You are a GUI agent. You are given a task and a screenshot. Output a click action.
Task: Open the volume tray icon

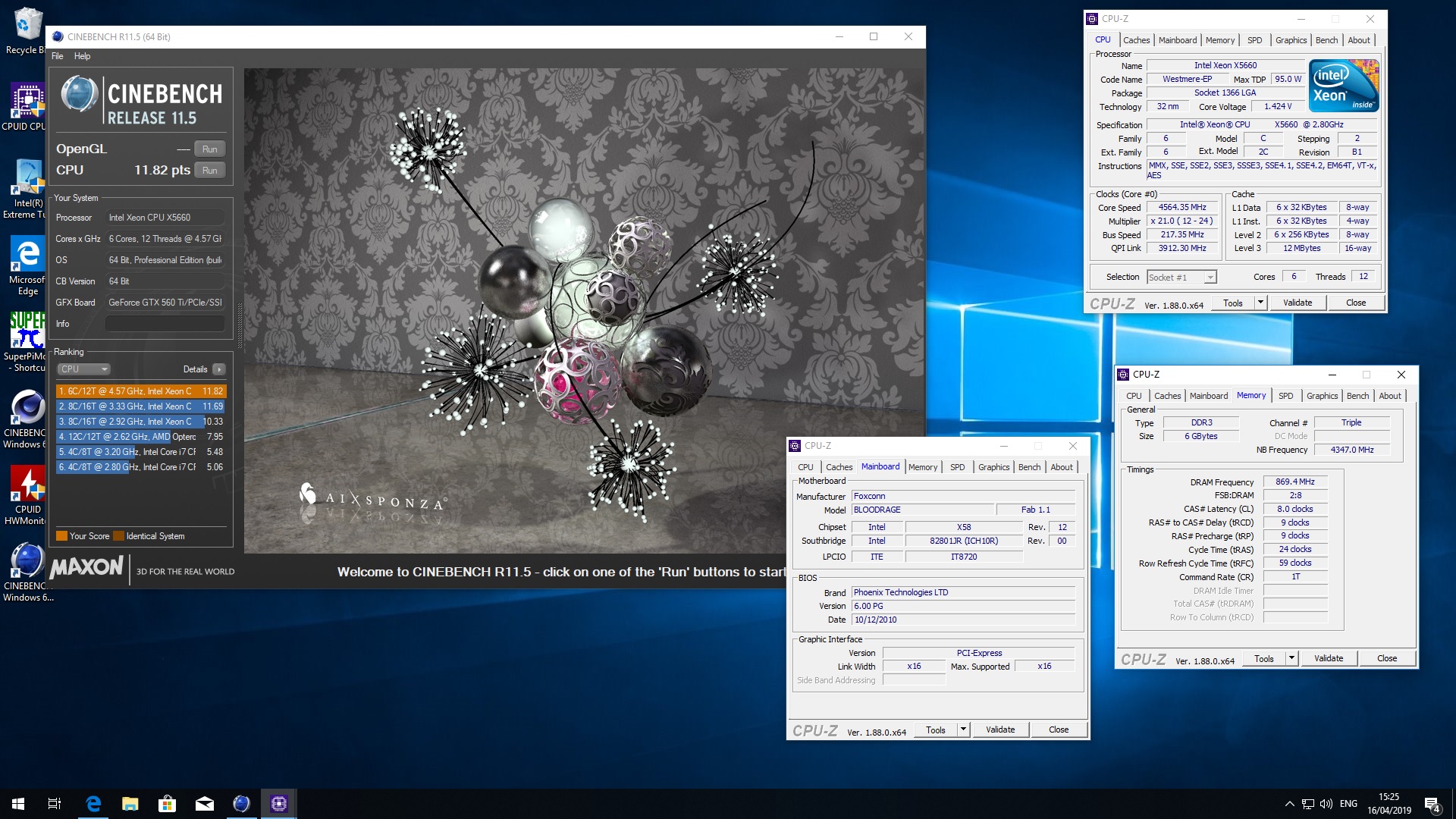pyautogui.click(x=1326, y=804)
